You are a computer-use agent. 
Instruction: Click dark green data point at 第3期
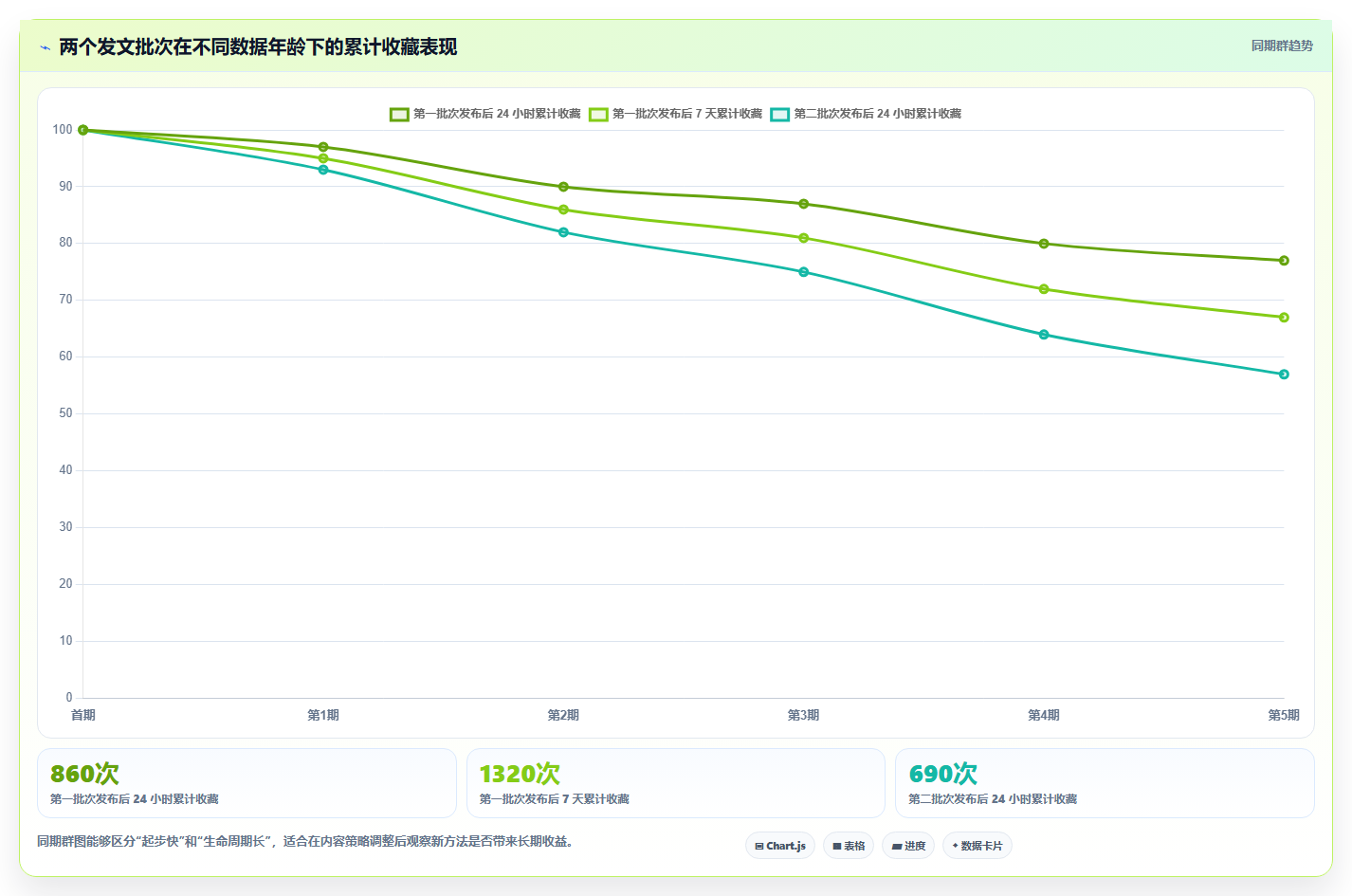[804, 204]
